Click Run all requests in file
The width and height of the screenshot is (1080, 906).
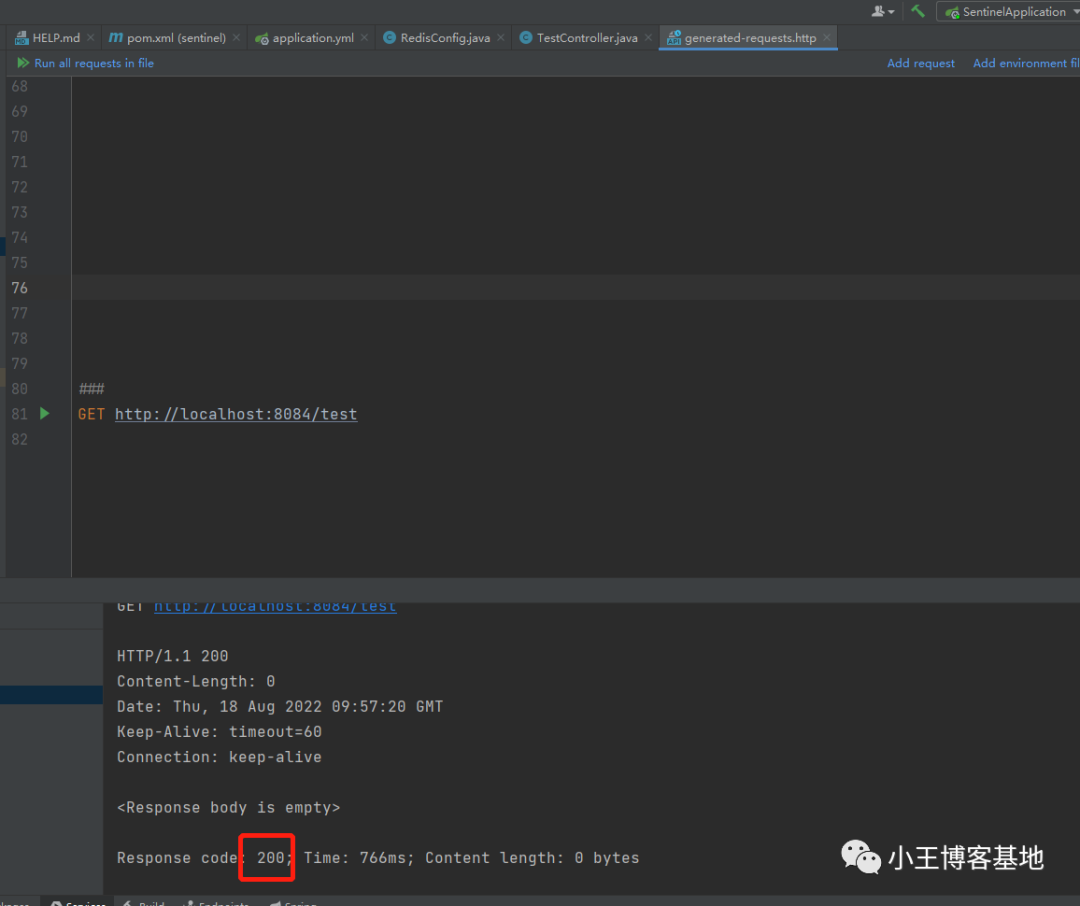point(94,63)
